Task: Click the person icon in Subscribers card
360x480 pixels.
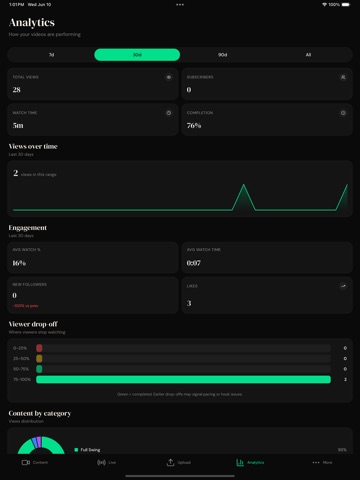Action: pyautogui.click(x=343, y=77)
